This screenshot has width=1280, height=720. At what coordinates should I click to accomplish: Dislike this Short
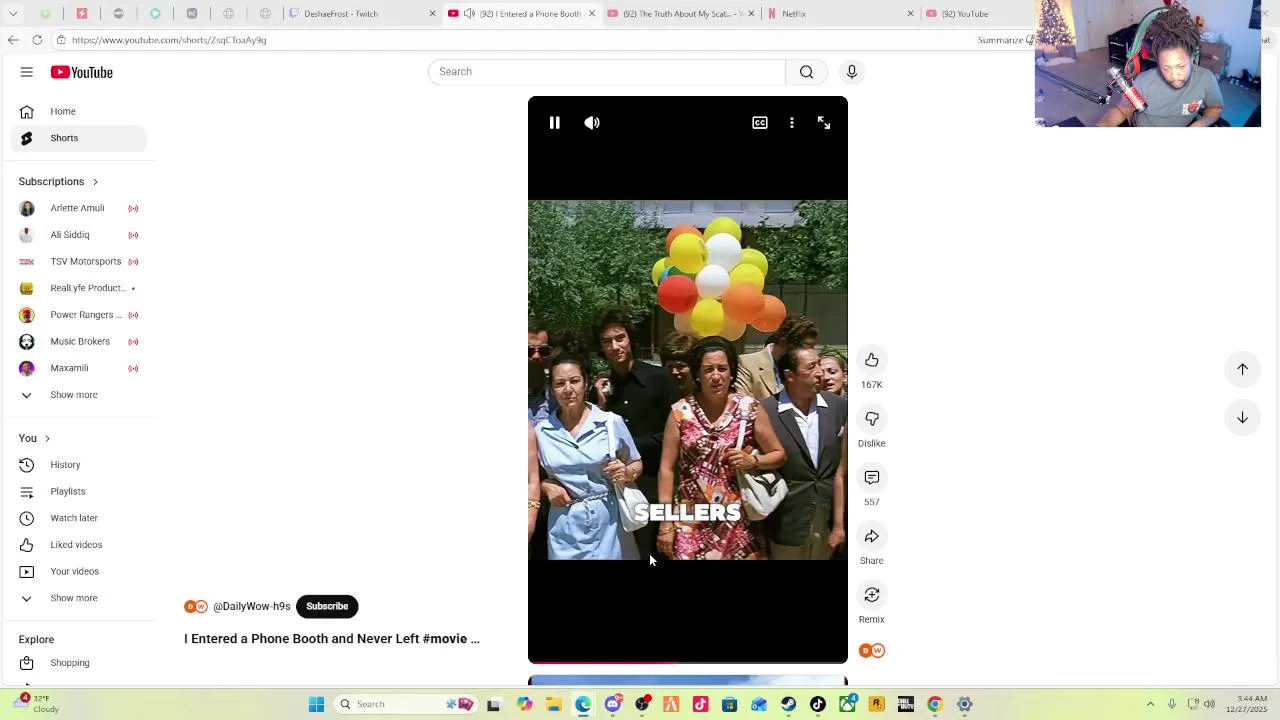pyautogui.click(x=872, y=419)
